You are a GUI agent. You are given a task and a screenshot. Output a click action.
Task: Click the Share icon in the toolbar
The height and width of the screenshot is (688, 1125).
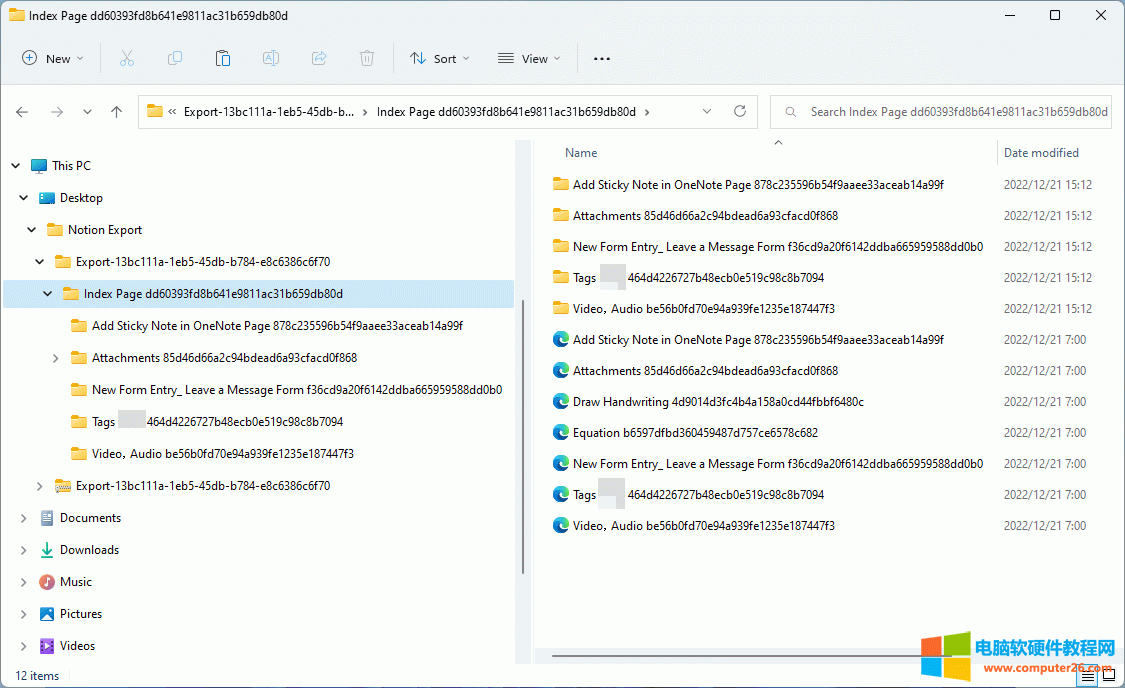click(319, 58)
